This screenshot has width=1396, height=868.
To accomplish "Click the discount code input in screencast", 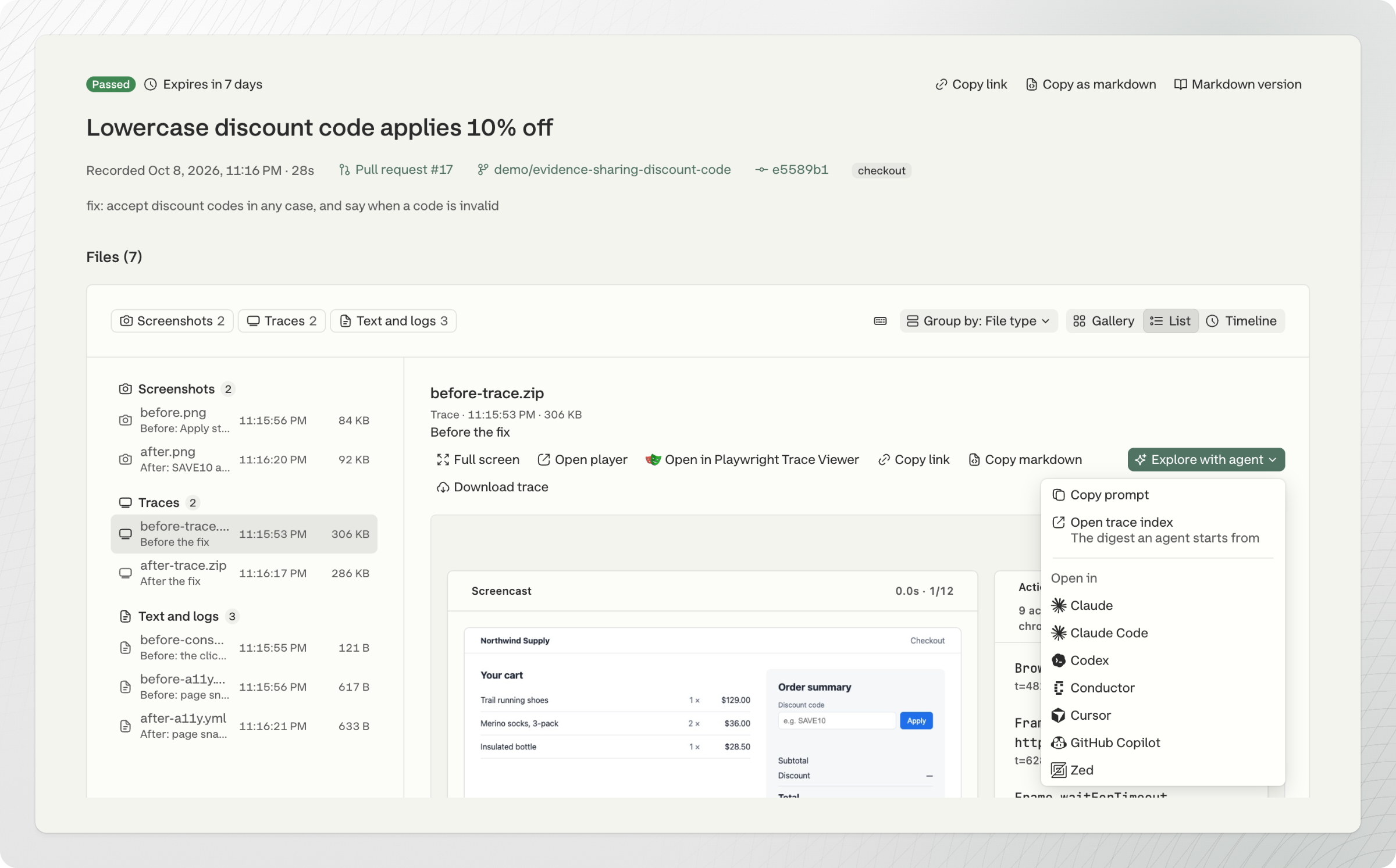I will [x=836, y=720].
